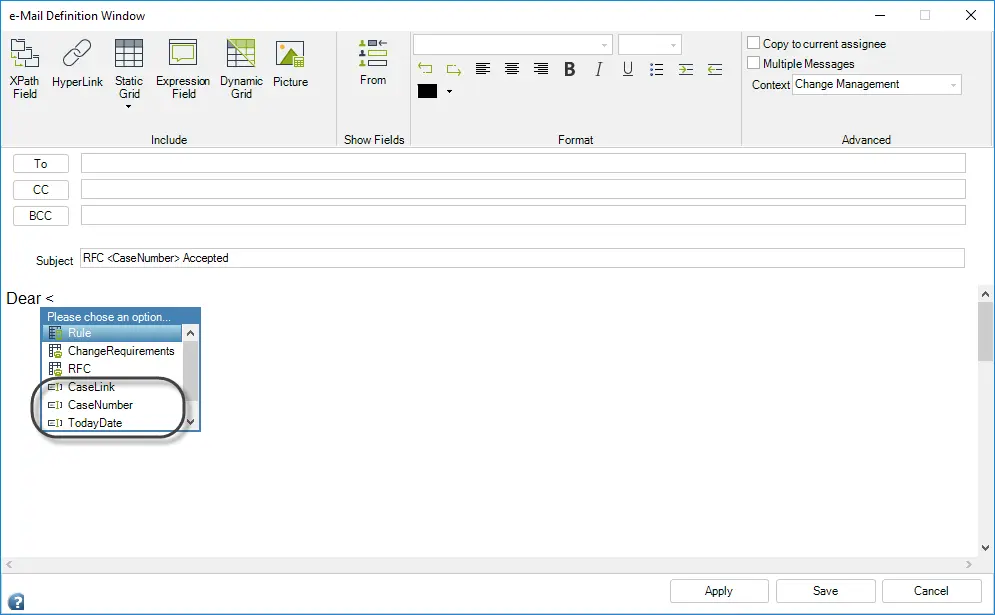This screenshot has width=995, height=615.
Task: Insert a bulleted list
Action: pos(657,69)
